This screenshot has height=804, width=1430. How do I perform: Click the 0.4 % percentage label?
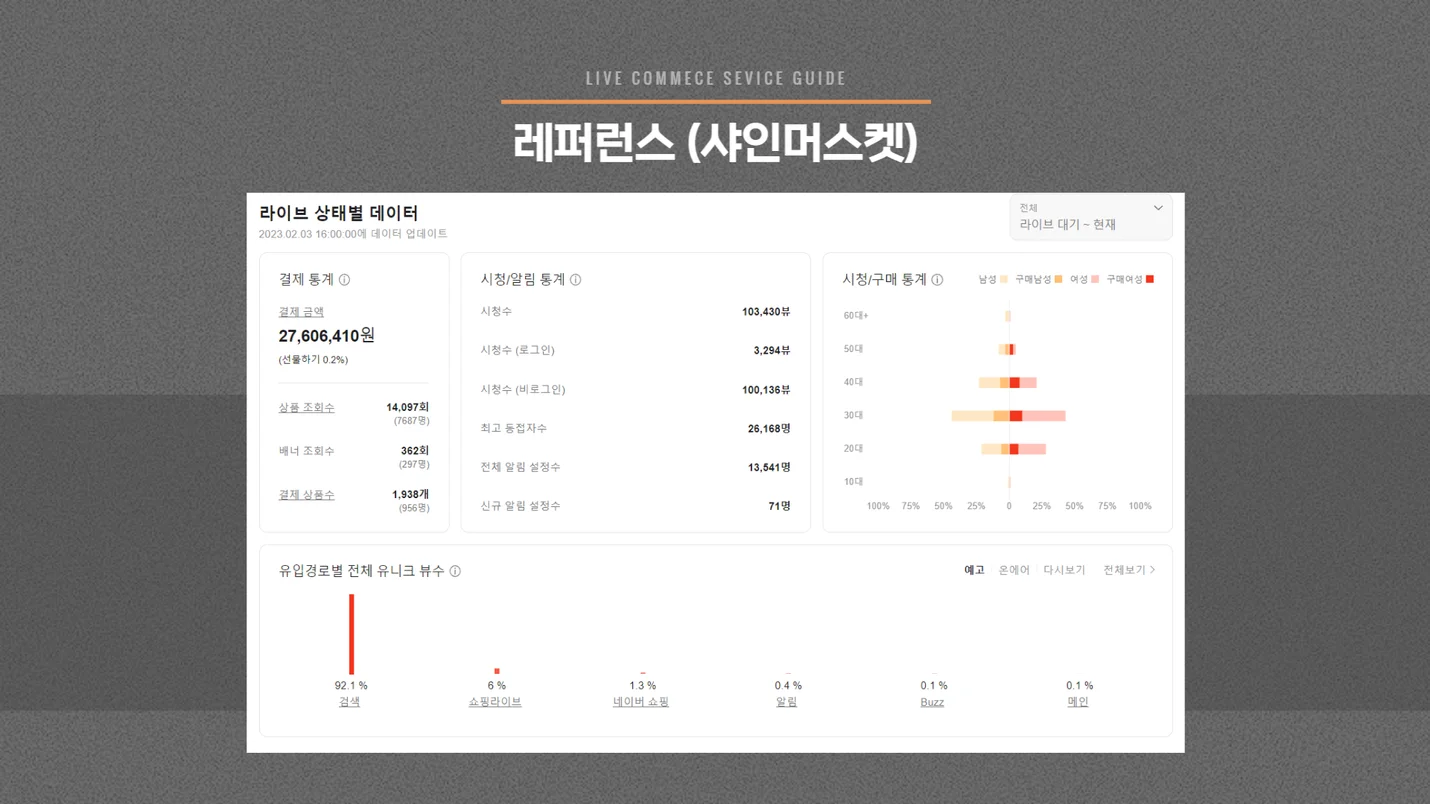pyautogui.click(x=788, y=686)
